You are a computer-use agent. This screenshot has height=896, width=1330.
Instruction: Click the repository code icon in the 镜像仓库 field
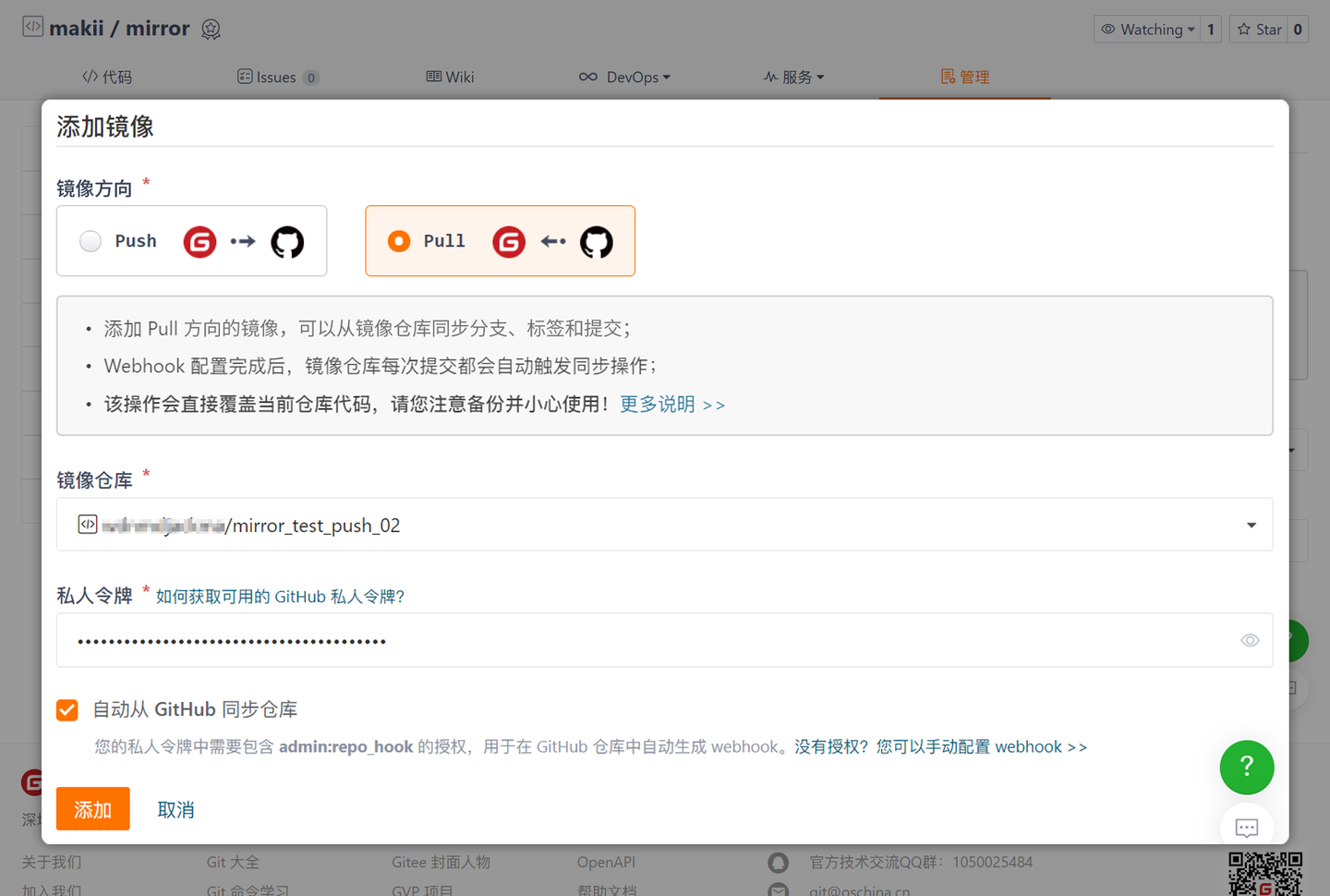pos(87,524)
